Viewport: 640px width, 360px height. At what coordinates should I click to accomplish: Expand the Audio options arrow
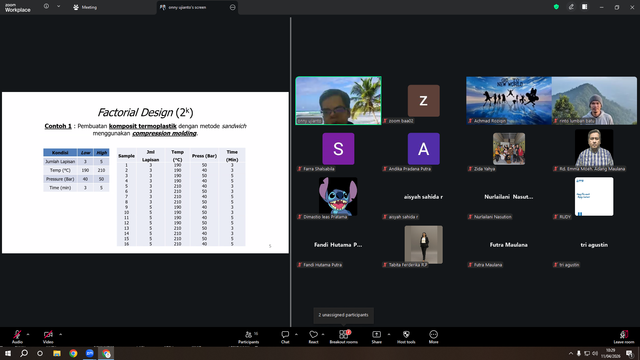click(28, 334)
